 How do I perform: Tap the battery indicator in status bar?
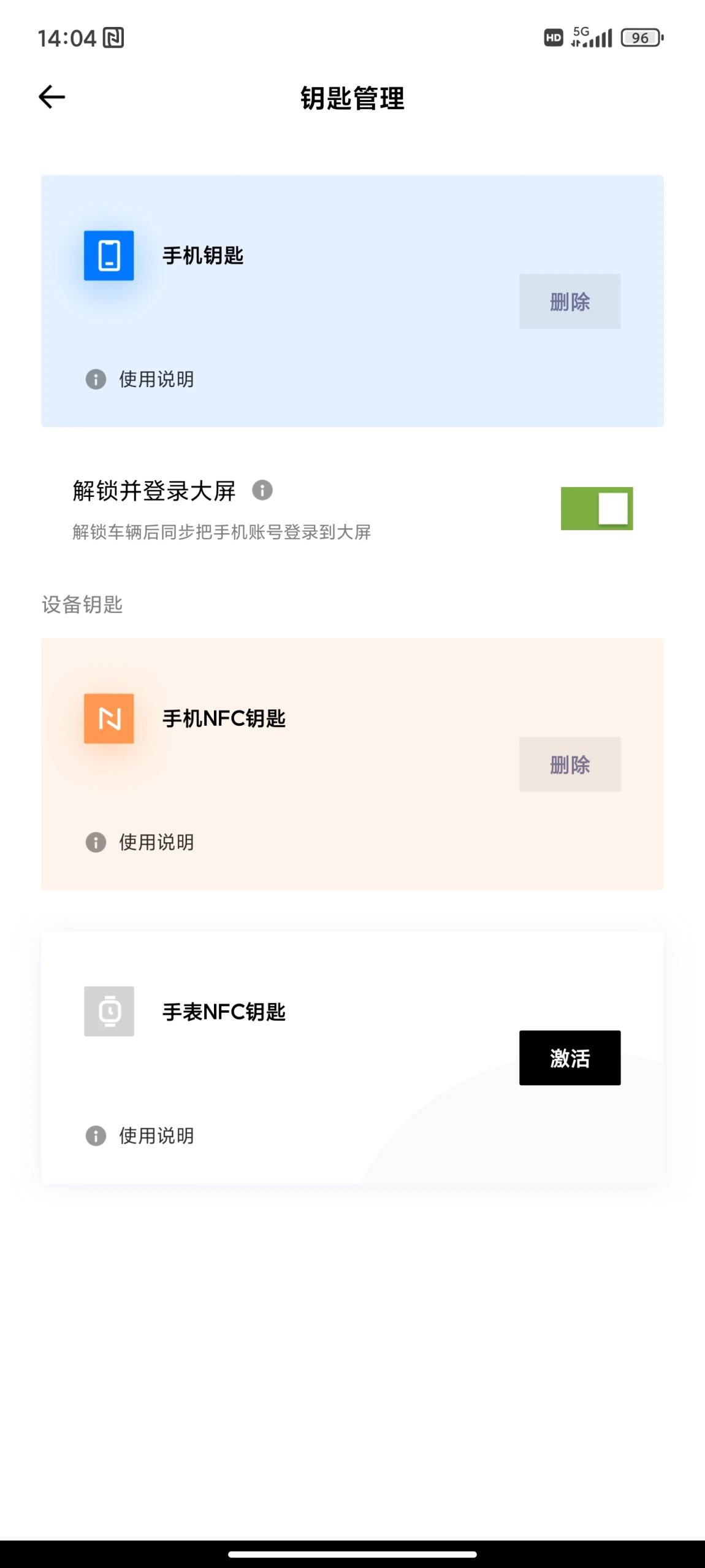642,38
